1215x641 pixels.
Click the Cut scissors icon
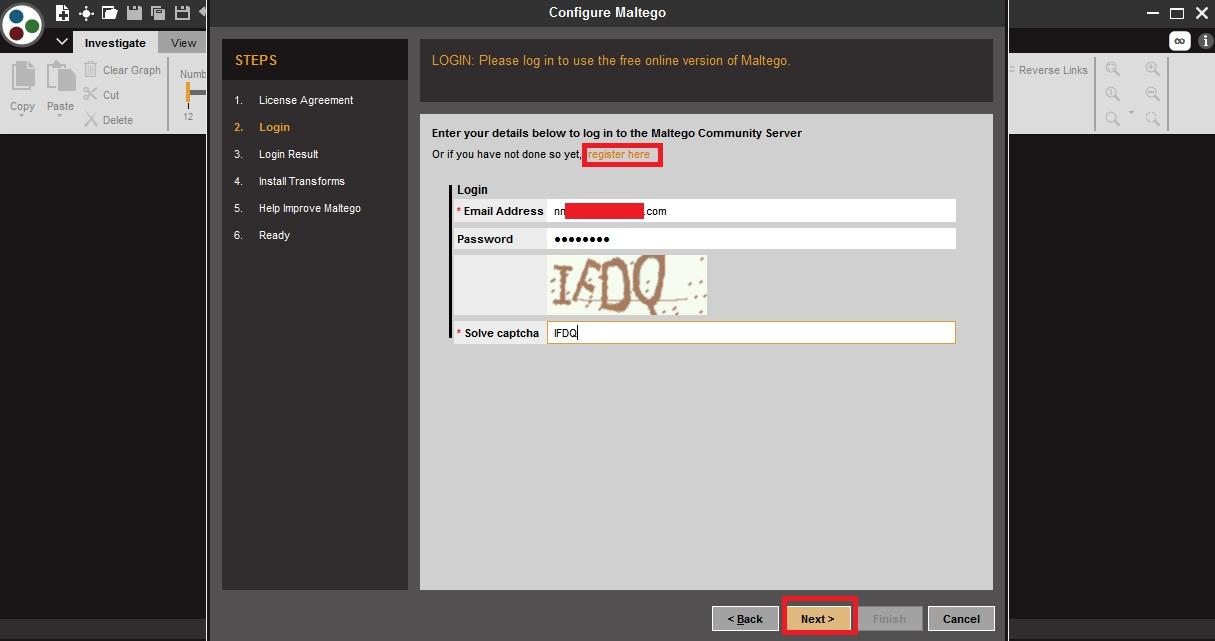[x=91, y=95]
